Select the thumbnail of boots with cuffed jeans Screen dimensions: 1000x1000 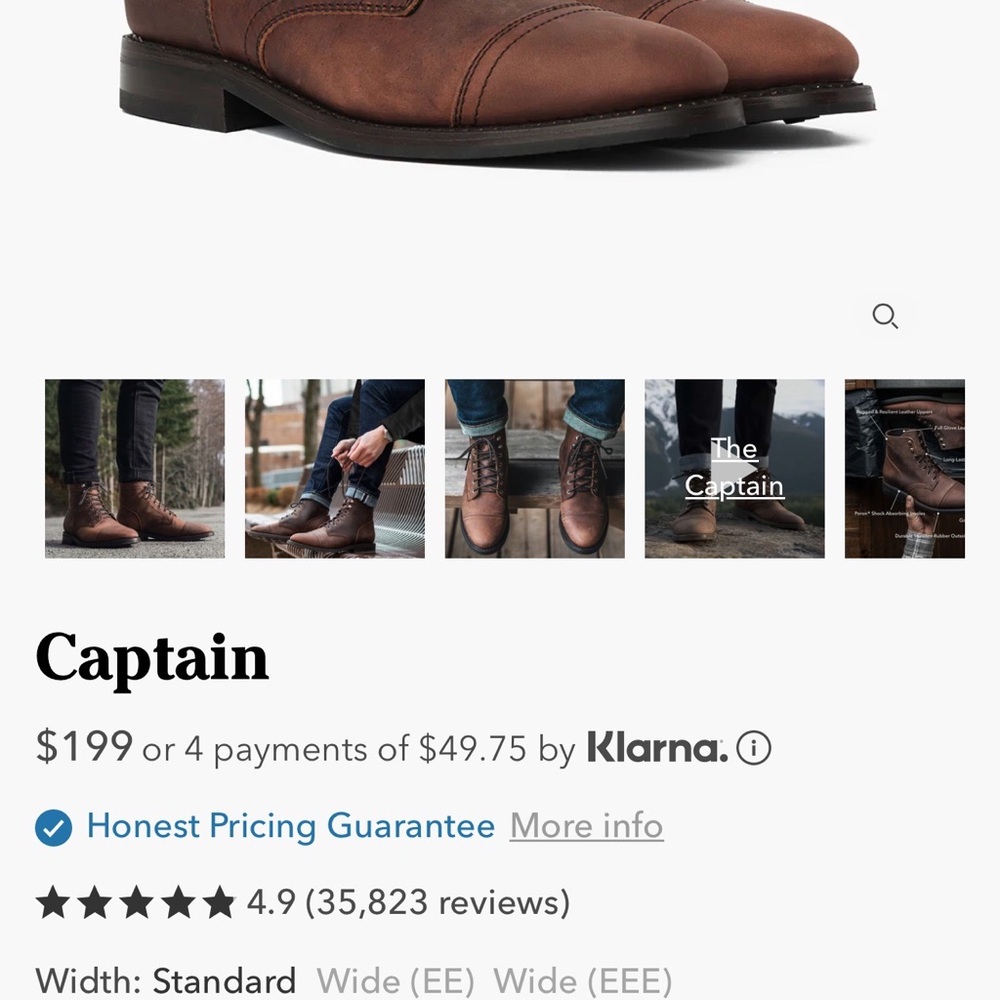(534, 467)
